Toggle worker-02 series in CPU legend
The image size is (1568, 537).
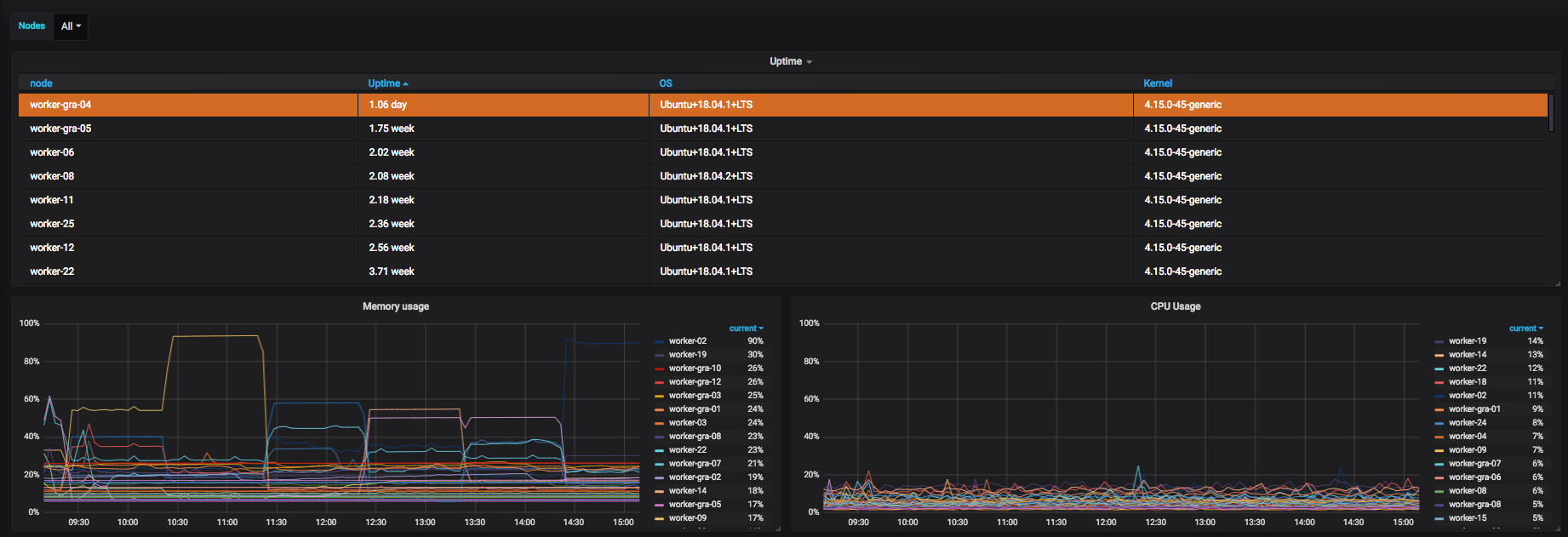pos(1468,396)
